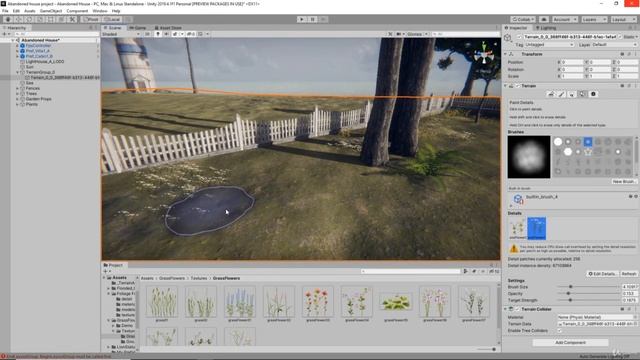Select the Rotate tool in toolbar
Image resolution: width=640 pixels, height=360 pixels.
coord(29,19)
